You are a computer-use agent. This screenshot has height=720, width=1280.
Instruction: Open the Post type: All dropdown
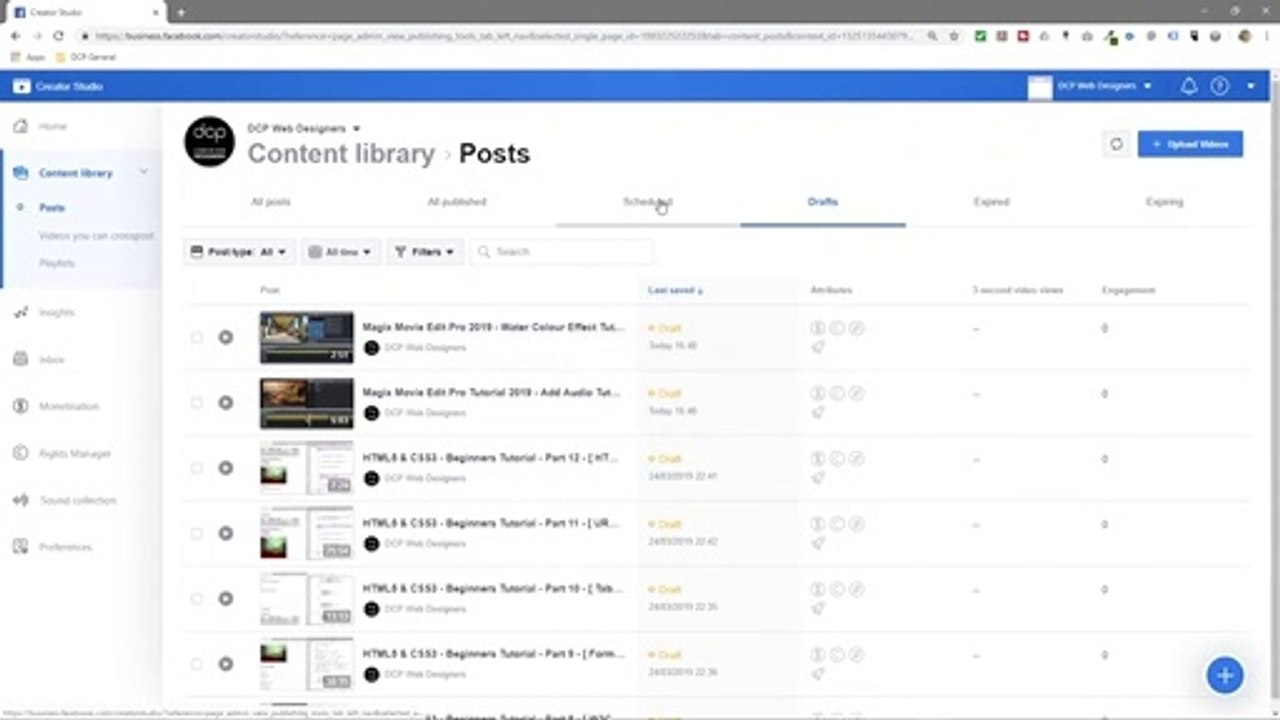238,252
